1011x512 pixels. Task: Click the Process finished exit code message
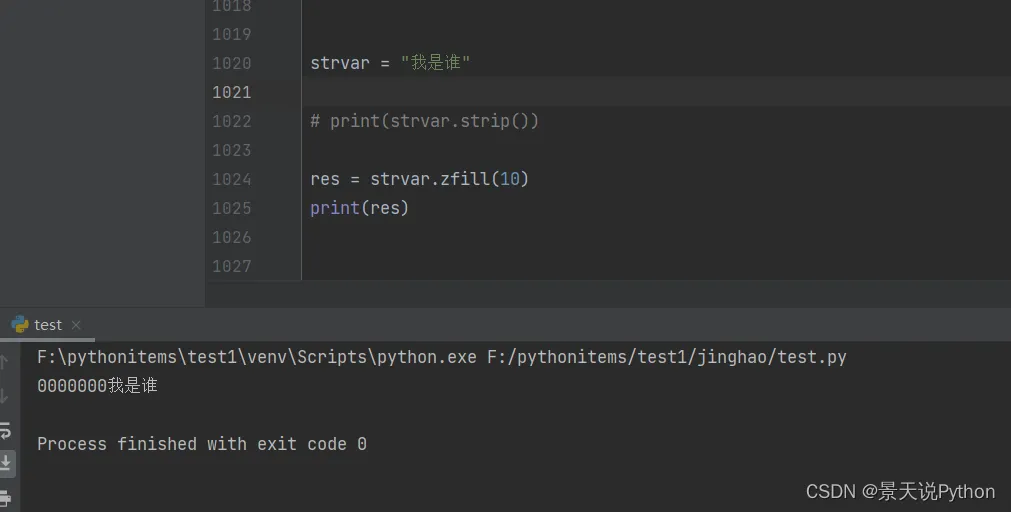202,444
